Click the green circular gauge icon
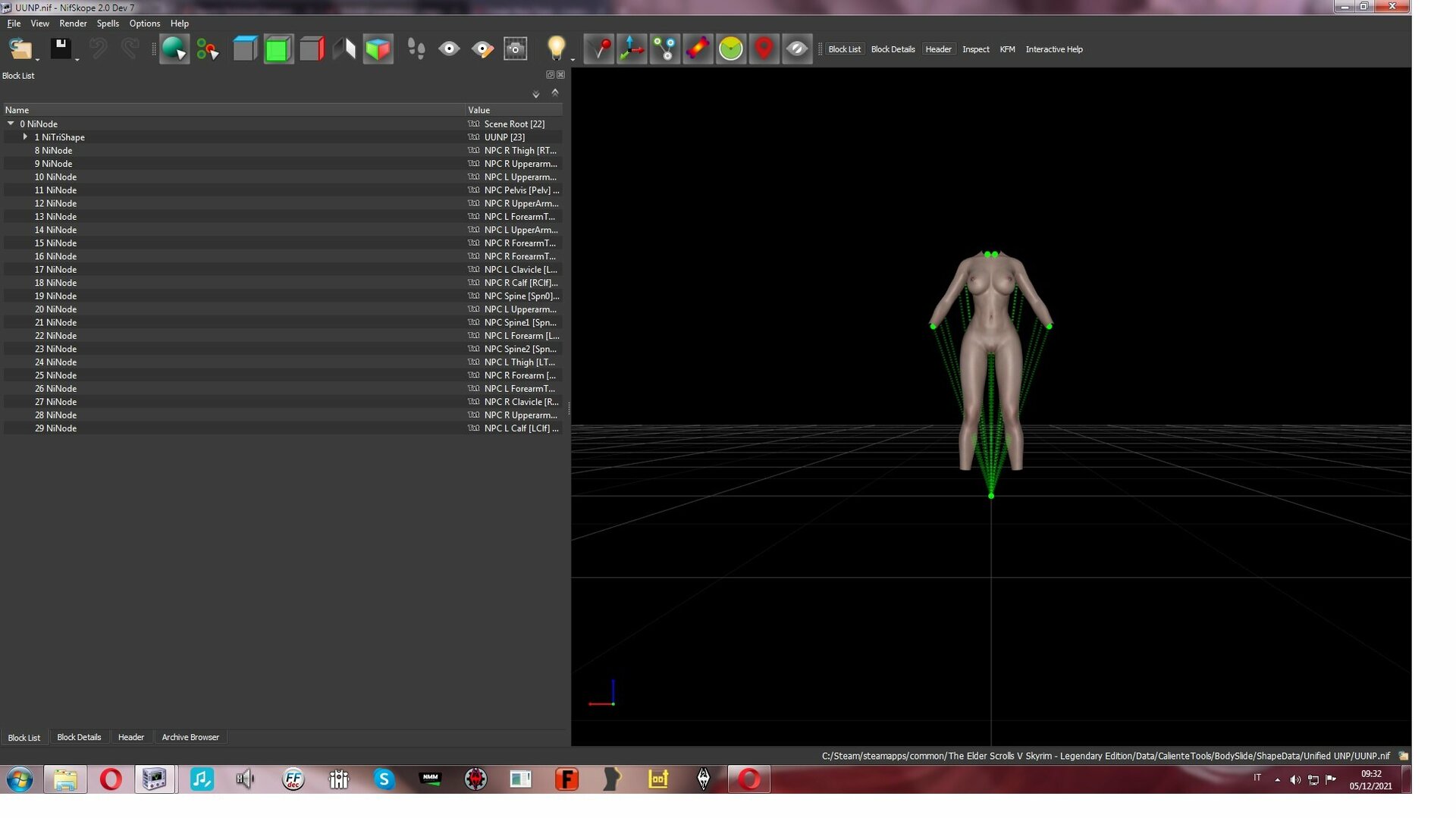 pos(731,49)
